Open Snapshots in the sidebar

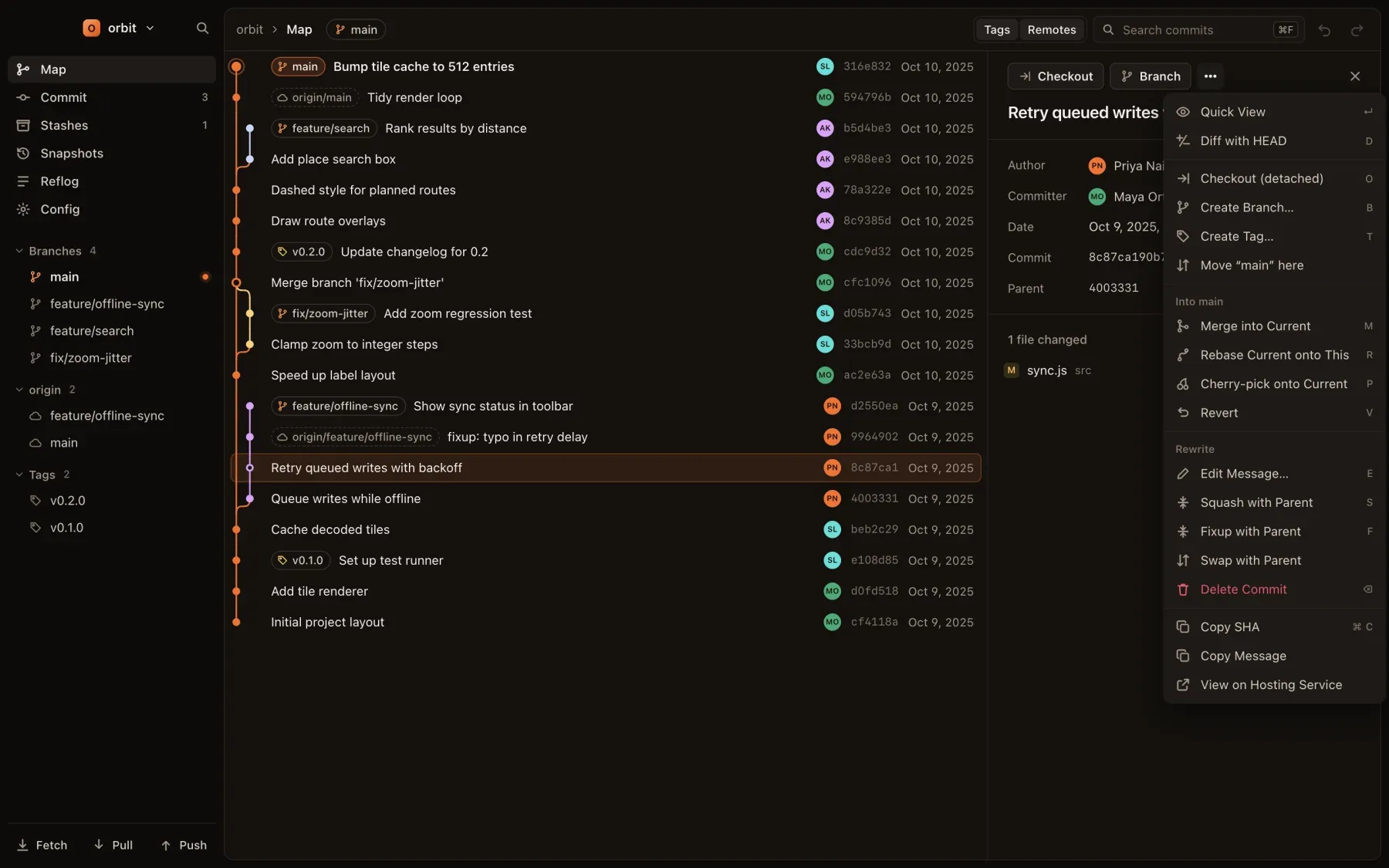[112, 154]
